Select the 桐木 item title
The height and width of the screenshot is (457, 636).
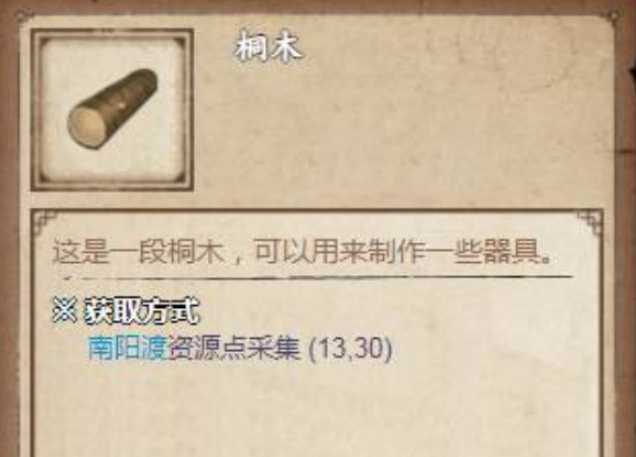click(x=268, y=49)
